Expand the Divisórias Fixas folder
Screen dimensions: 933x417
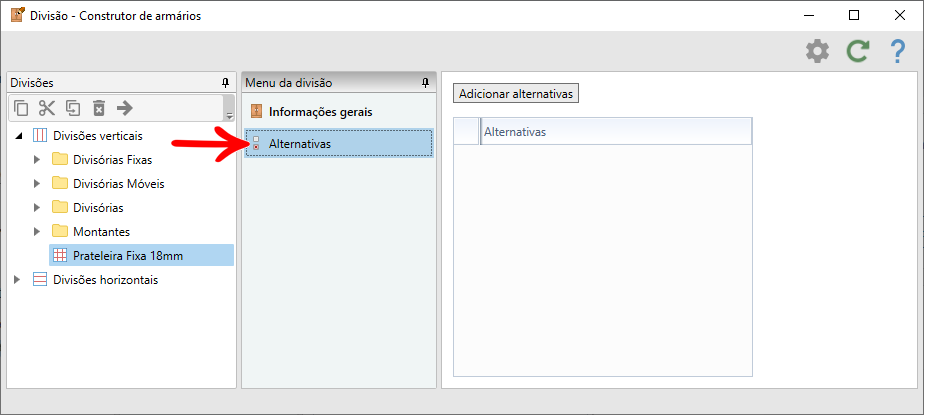(37, 159)
